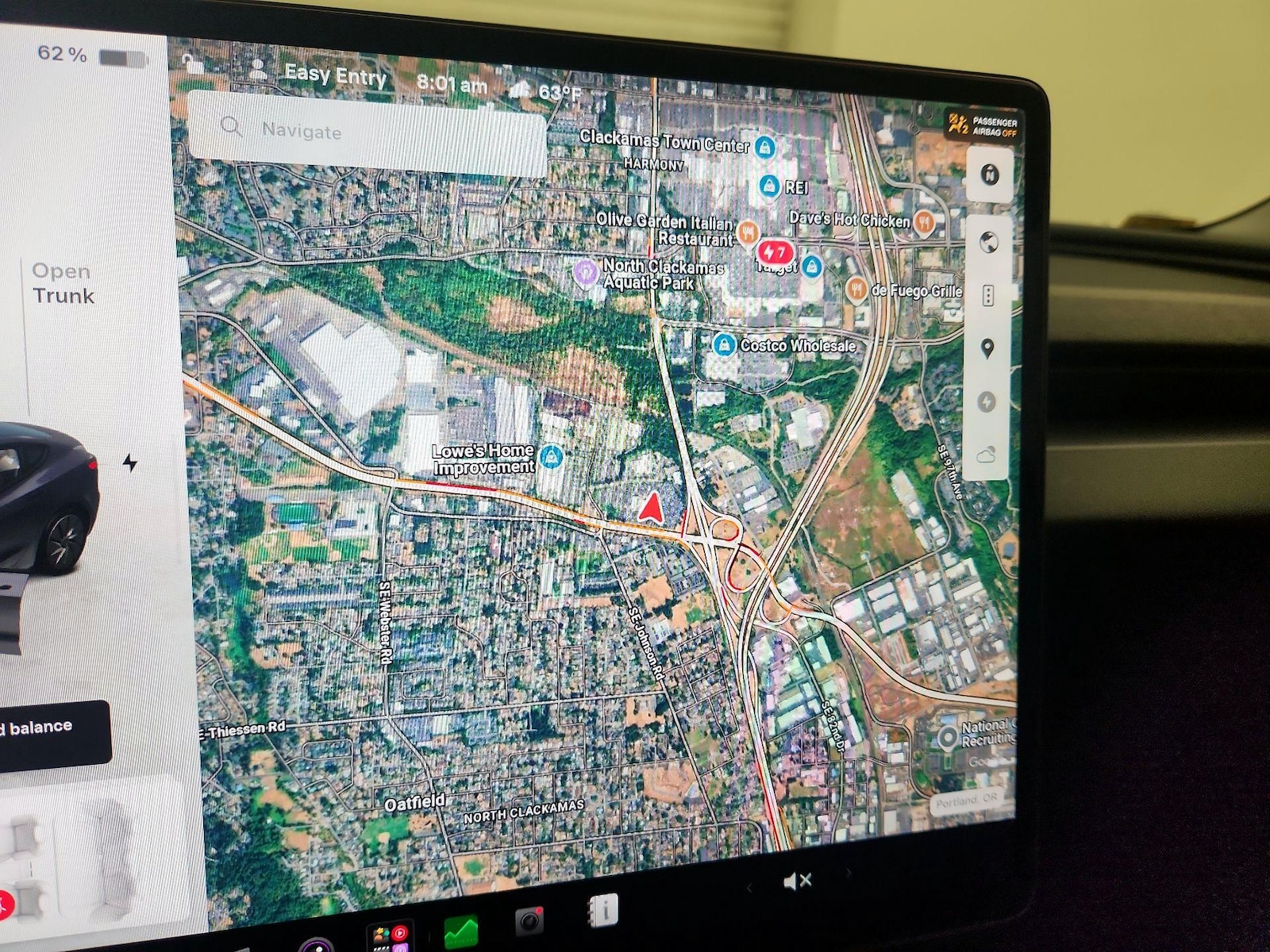This screenshot has width=1270, height=952.
Task: Open the green energy chart app
Action: 461,931
